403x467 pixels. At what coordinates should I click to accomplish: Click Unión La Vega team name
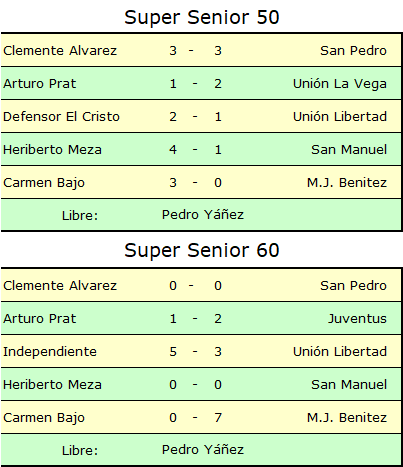click(340, 84)
